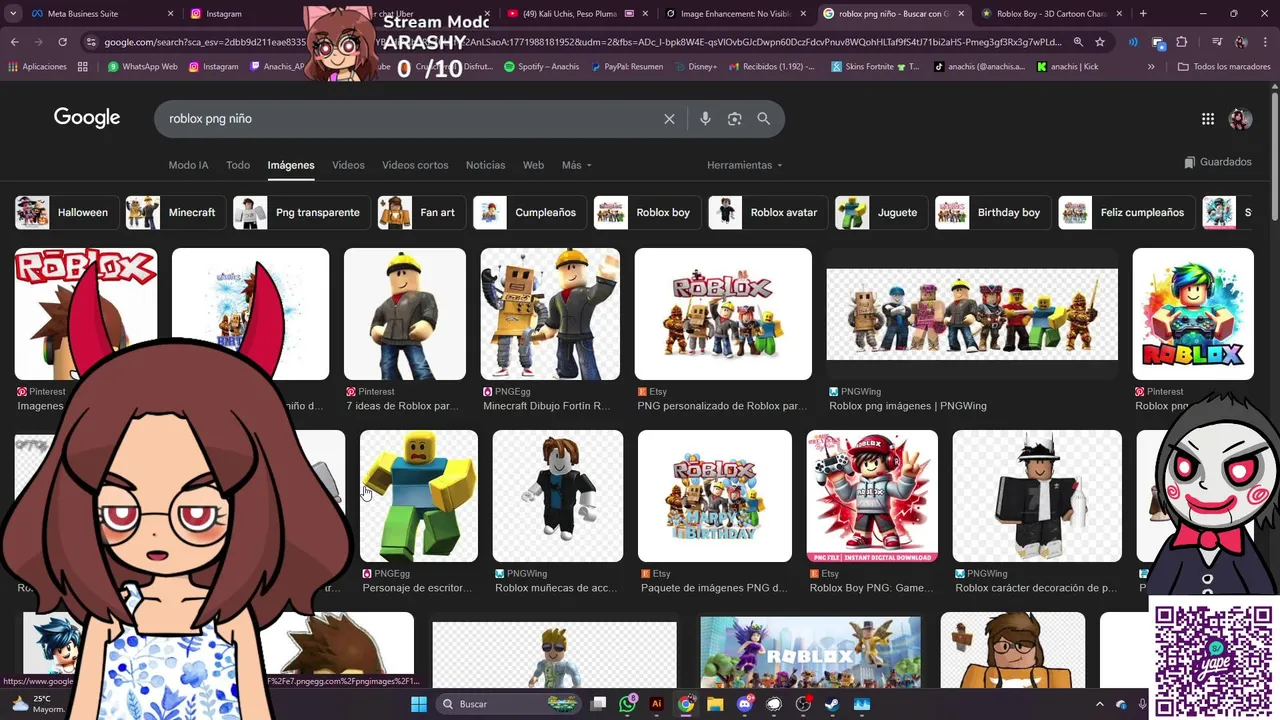Open Roblox Boy PNG: Game Etsy thumbnail
The height and width of the screenshot is (720, 1280).
pos(872,496)
